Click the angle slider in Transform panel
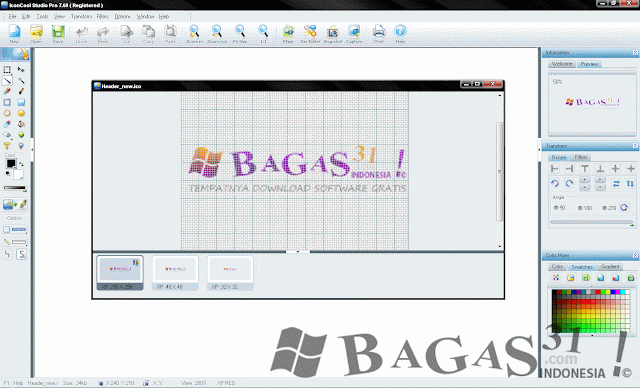 pos(592,222)
